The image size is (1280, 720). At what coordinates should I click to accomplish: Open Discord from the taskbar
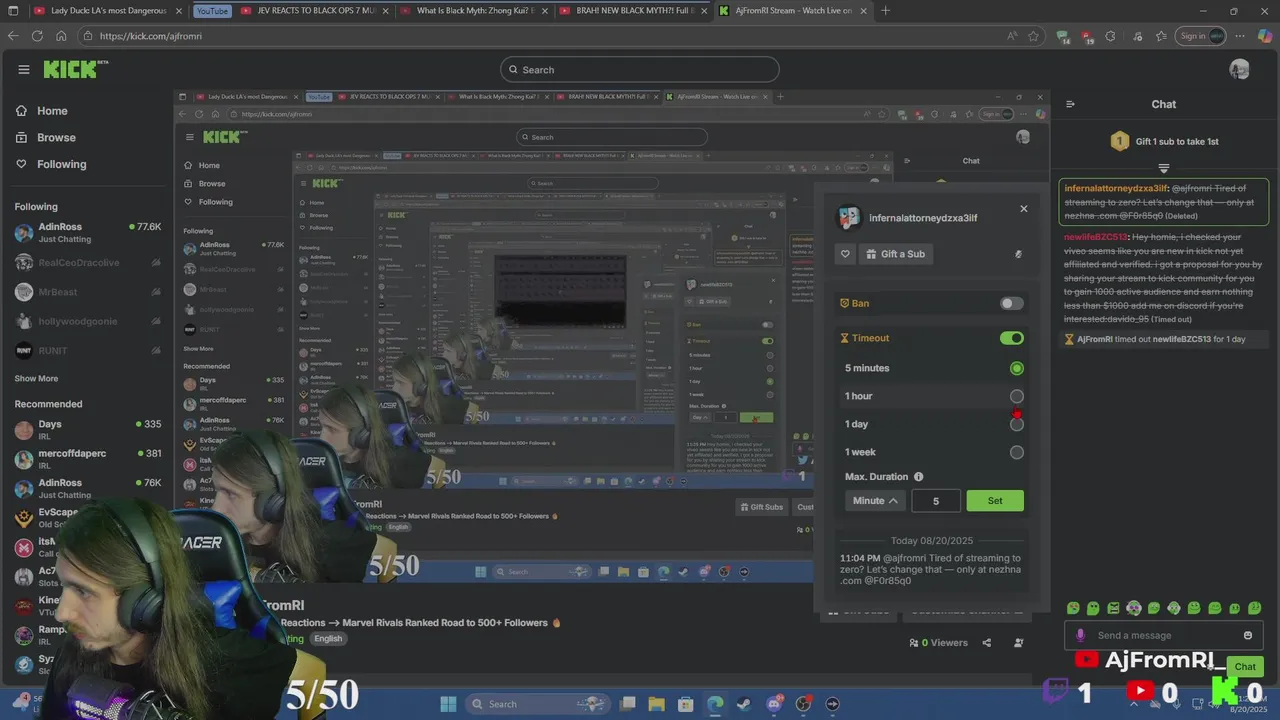774,704
